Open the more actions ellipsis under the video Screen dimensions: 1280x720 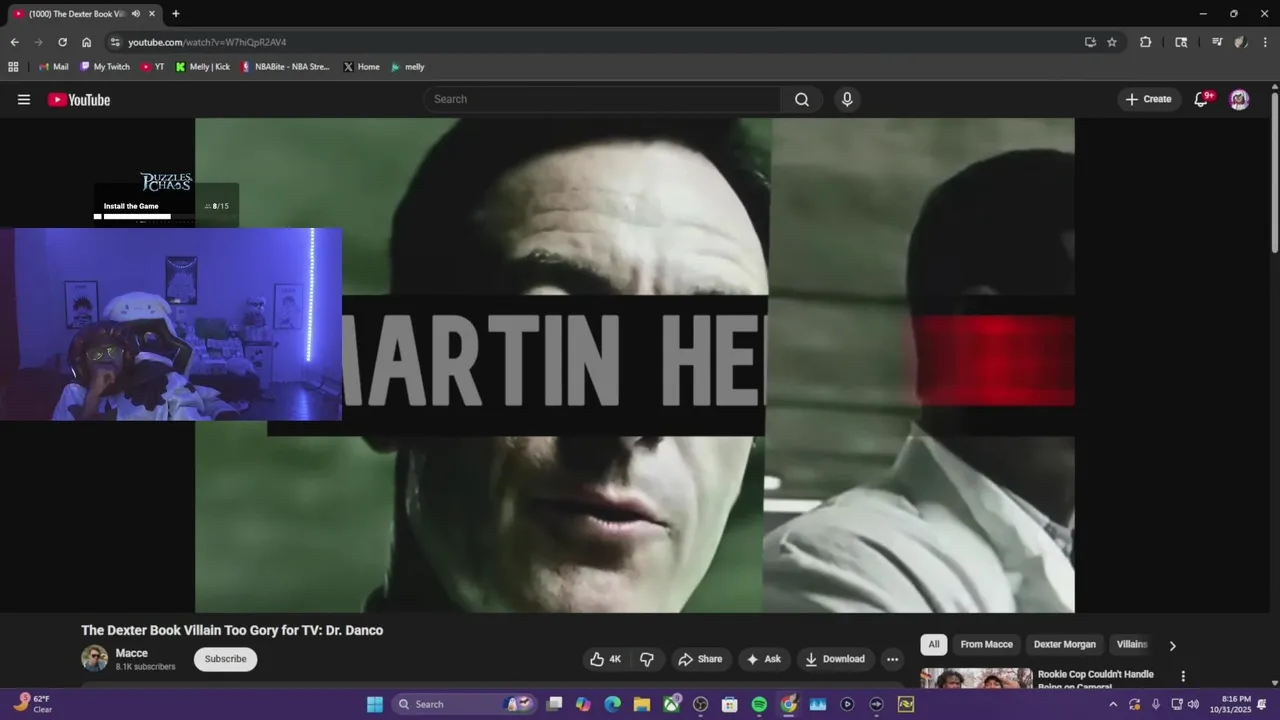pyautogui.click(x=892, y=659)
